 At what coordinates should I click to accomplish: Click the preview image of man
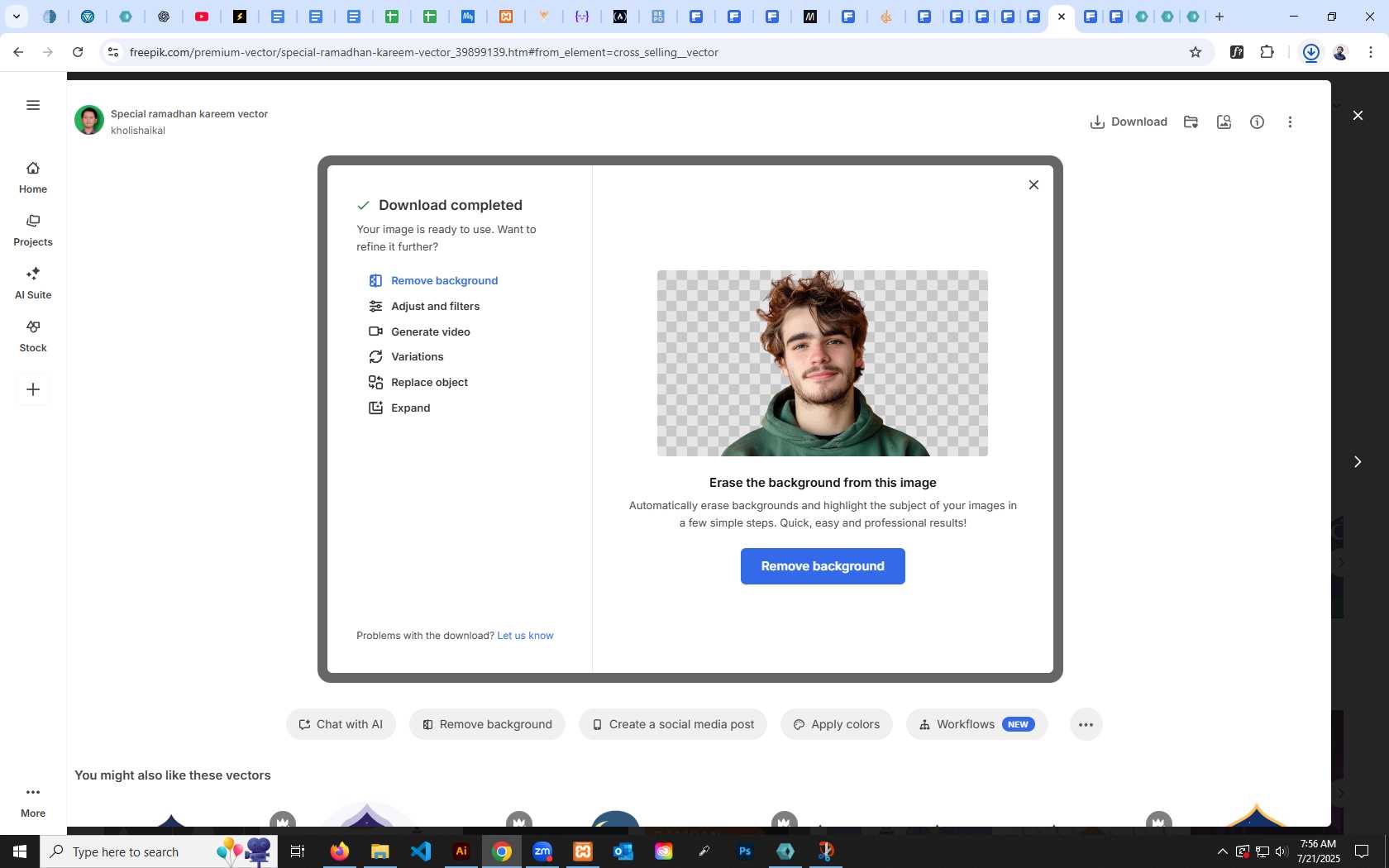point(823,364)
